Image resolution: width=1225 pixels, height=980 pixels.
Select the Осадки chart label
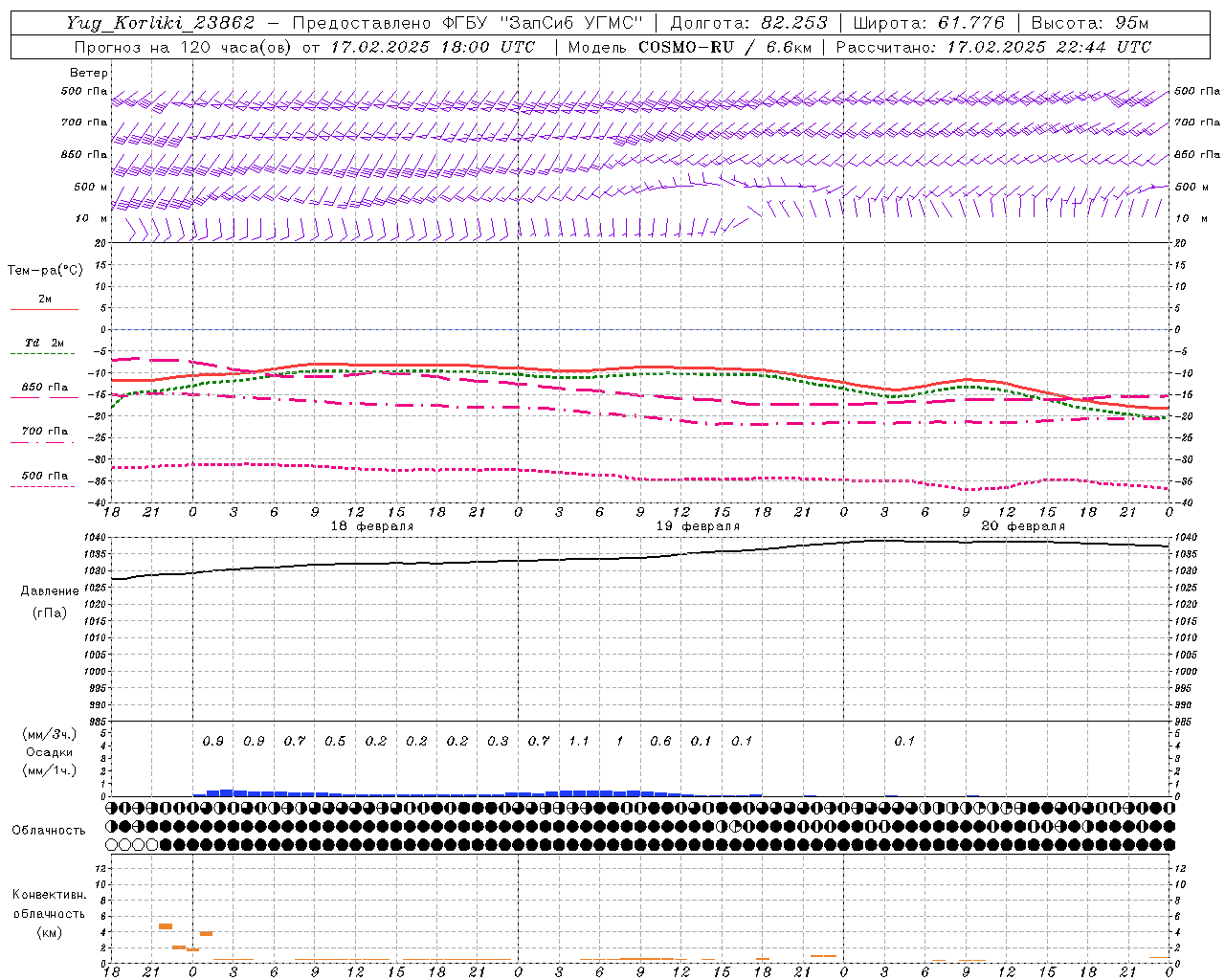50,752
